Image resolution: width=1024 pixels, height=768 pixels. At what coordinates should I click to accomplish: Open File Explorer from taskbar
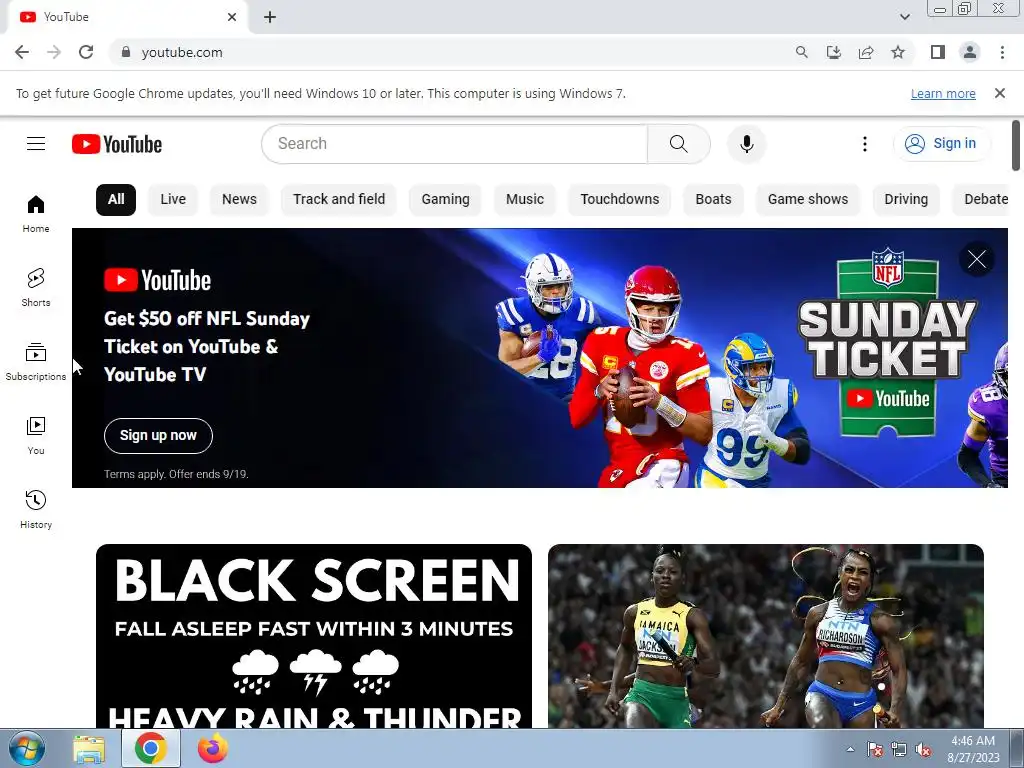coord(89,748)
